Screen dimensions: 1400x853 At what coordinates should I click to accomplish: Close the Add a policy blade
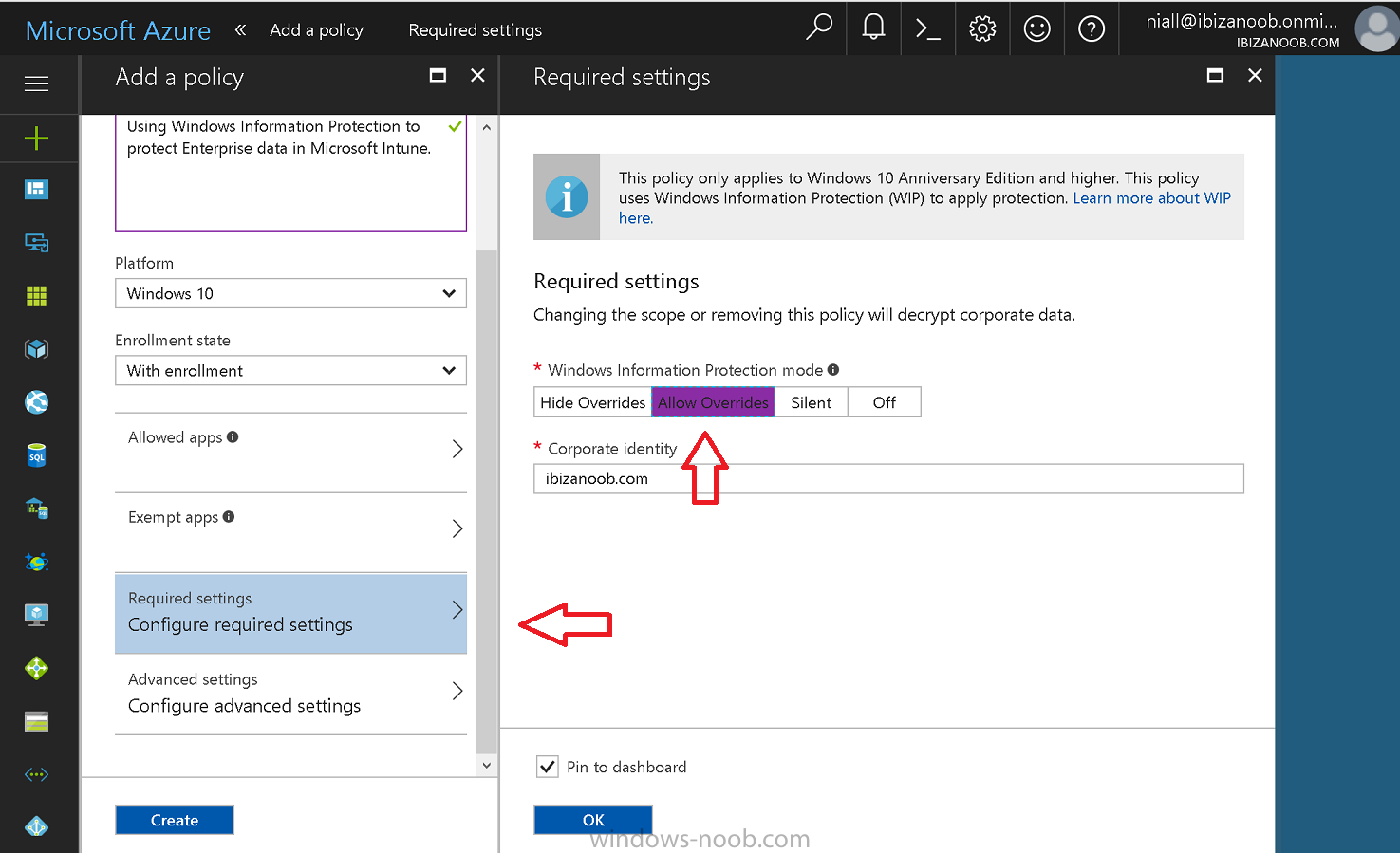(x=477, y=75)
